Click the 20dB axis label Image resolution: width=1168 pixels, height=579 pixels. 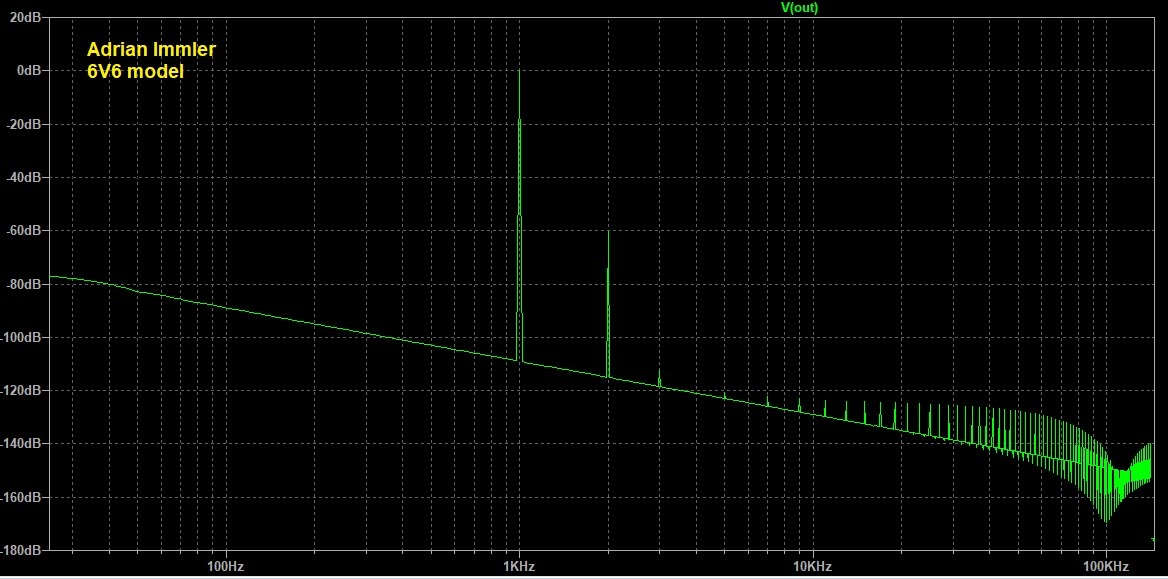tap(26, 17)
